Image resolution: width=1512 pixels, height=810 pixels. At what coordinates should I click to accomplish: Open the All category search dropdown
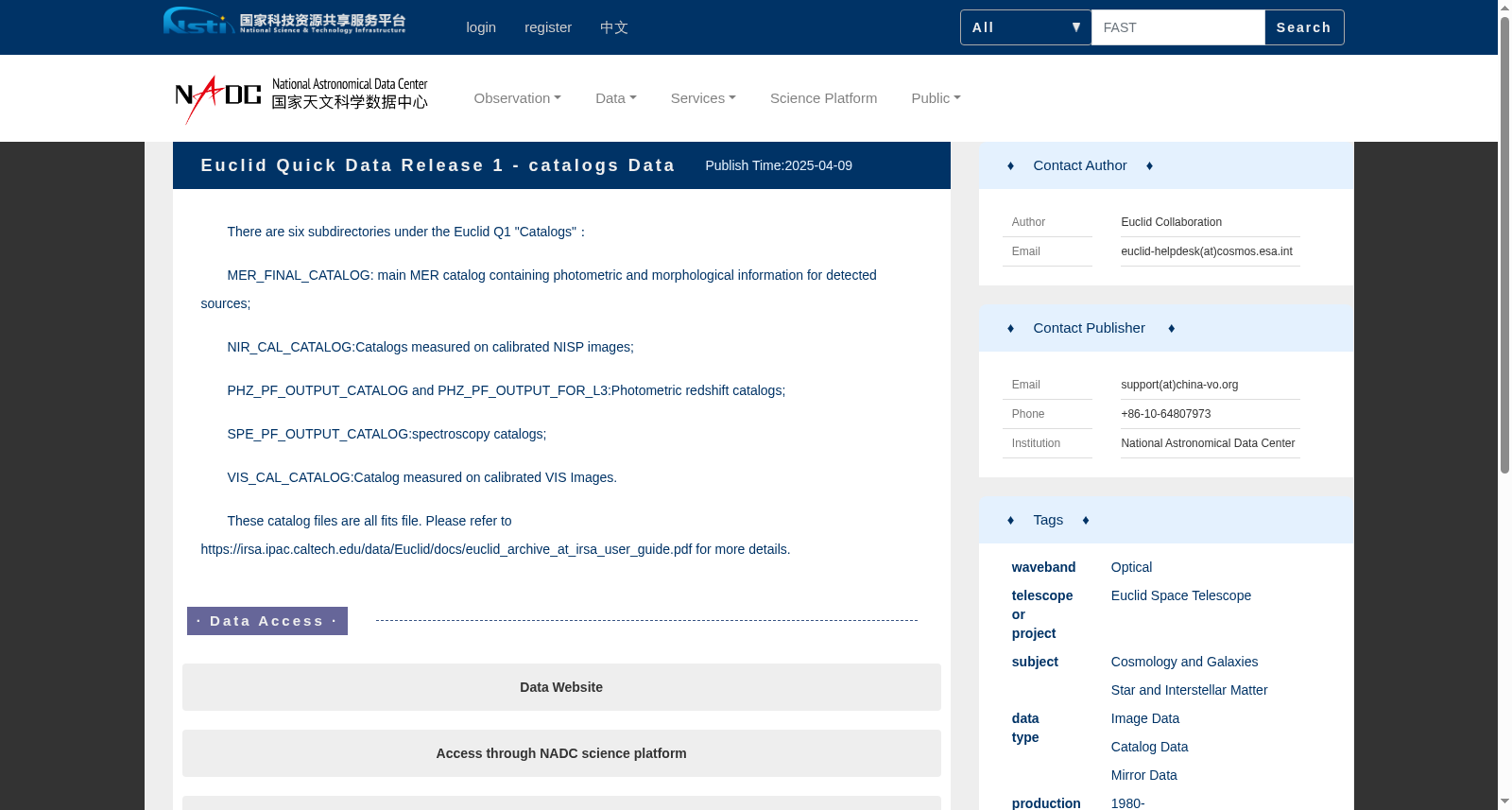(x=1026, y=27)
